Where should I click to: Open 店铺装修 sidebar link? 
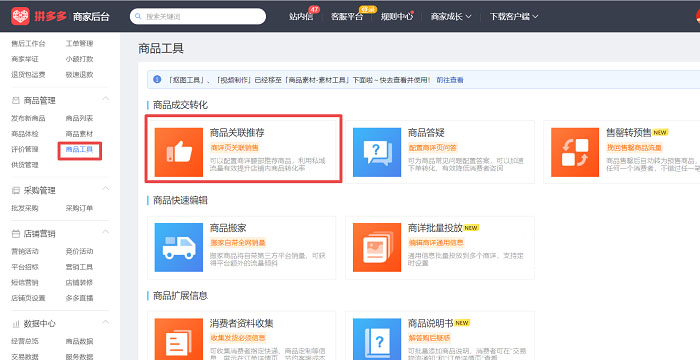pos(79,282)
